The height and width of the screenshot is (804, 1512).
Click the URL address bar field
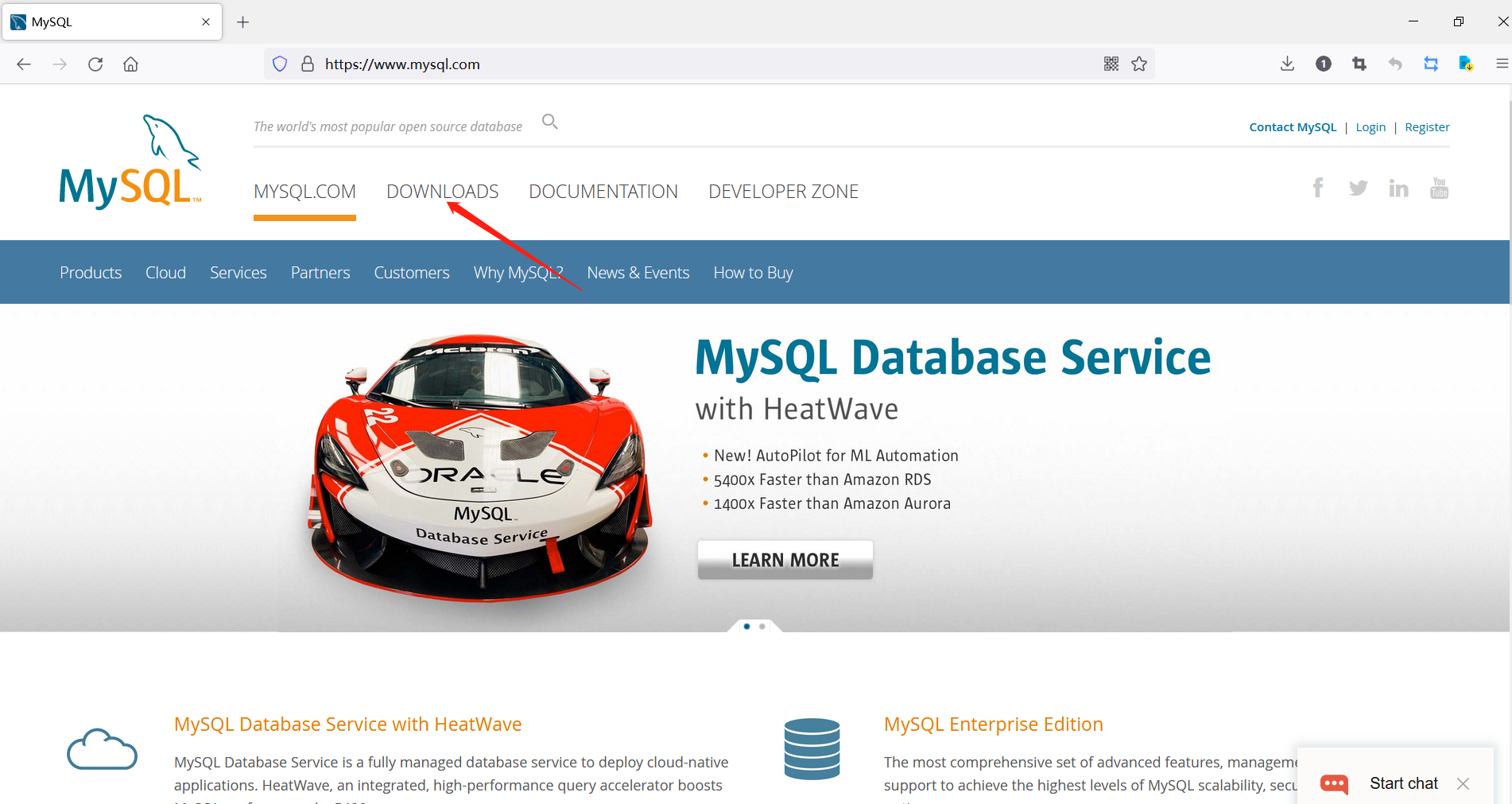(708, 64)
